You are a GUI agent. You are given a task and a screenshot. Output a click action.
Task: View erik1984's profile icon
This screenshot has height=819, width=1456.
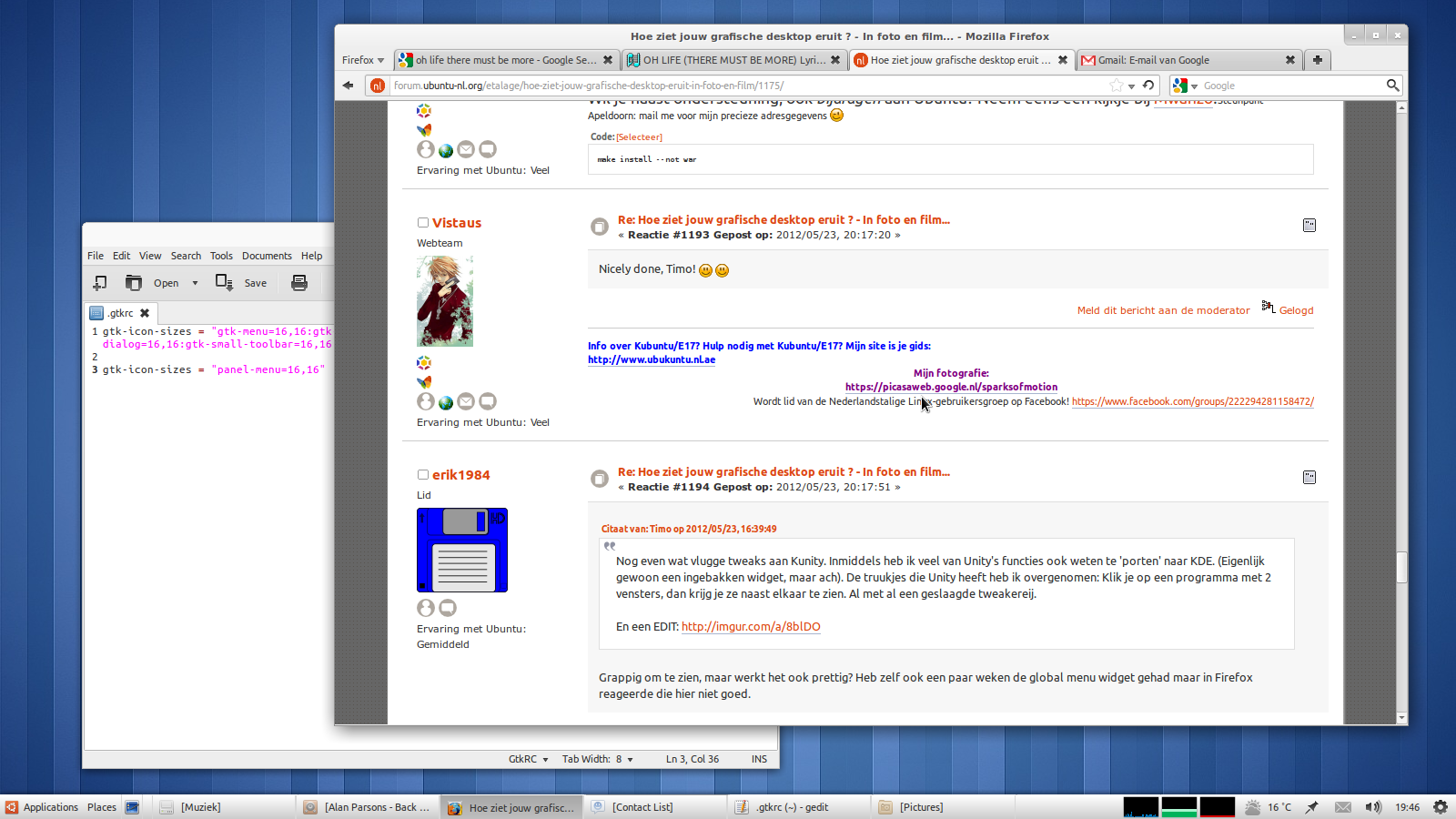(425, 608)
